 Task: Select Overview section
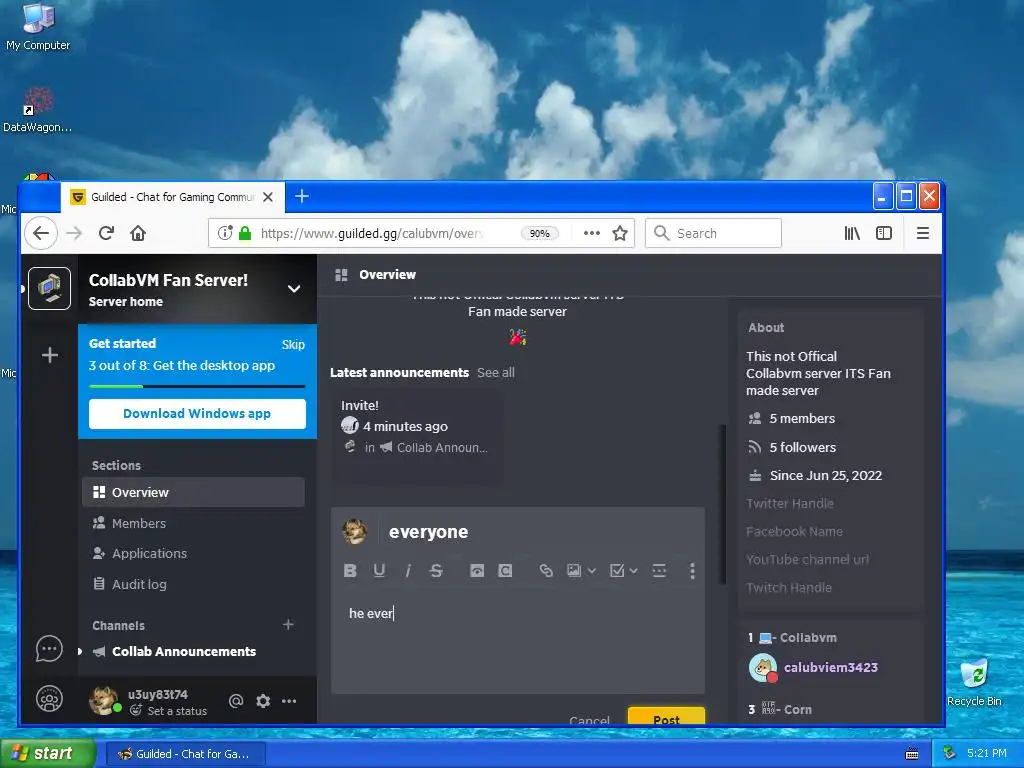pos(193,492)
